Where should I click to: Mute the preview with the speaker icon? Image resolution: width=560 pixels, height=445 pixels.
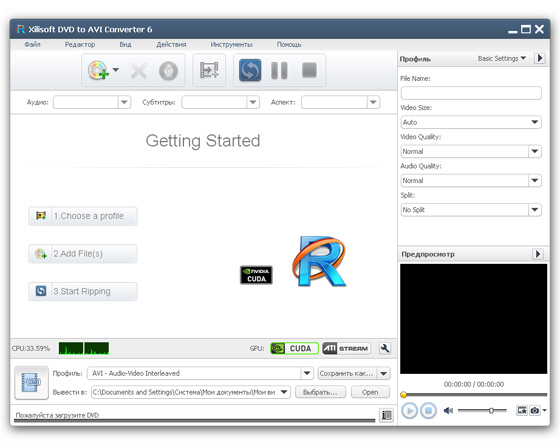coord(448,410)
